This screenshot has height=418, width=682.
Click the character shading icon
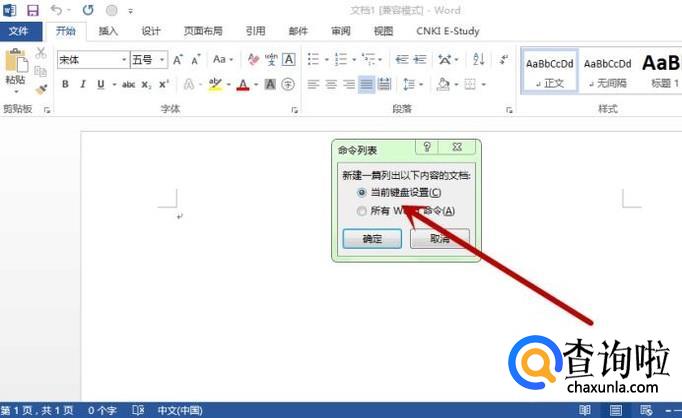[270, 84]
